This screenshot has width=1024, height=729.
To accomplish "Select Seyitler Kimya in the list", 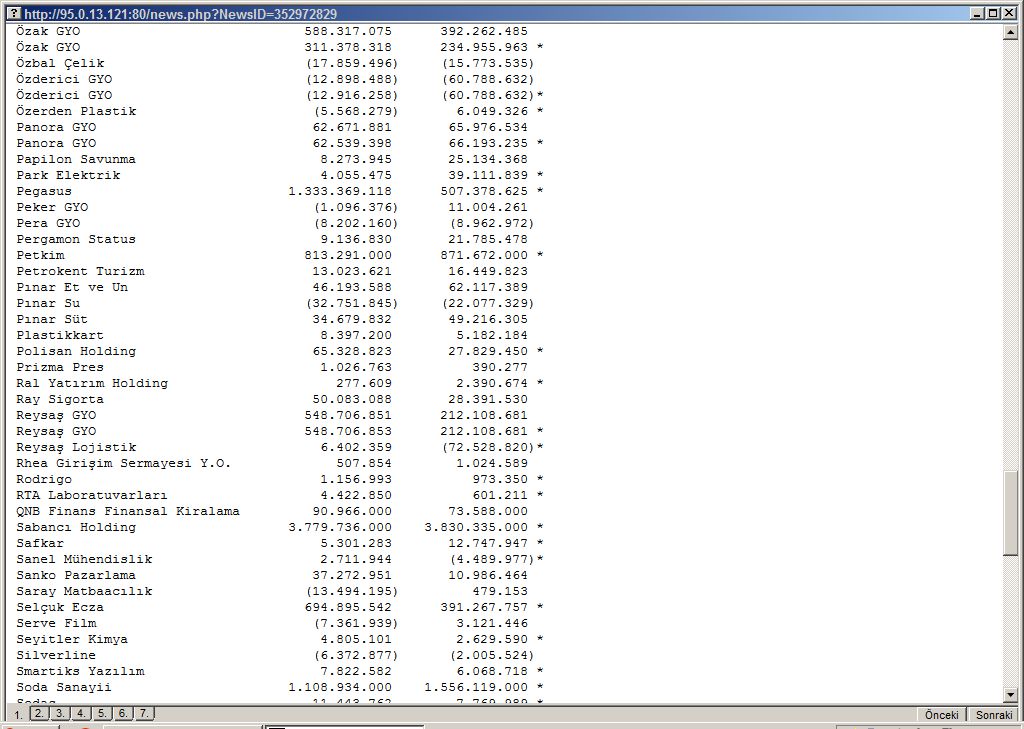I will pyautogui.click(x=72, y=640).
